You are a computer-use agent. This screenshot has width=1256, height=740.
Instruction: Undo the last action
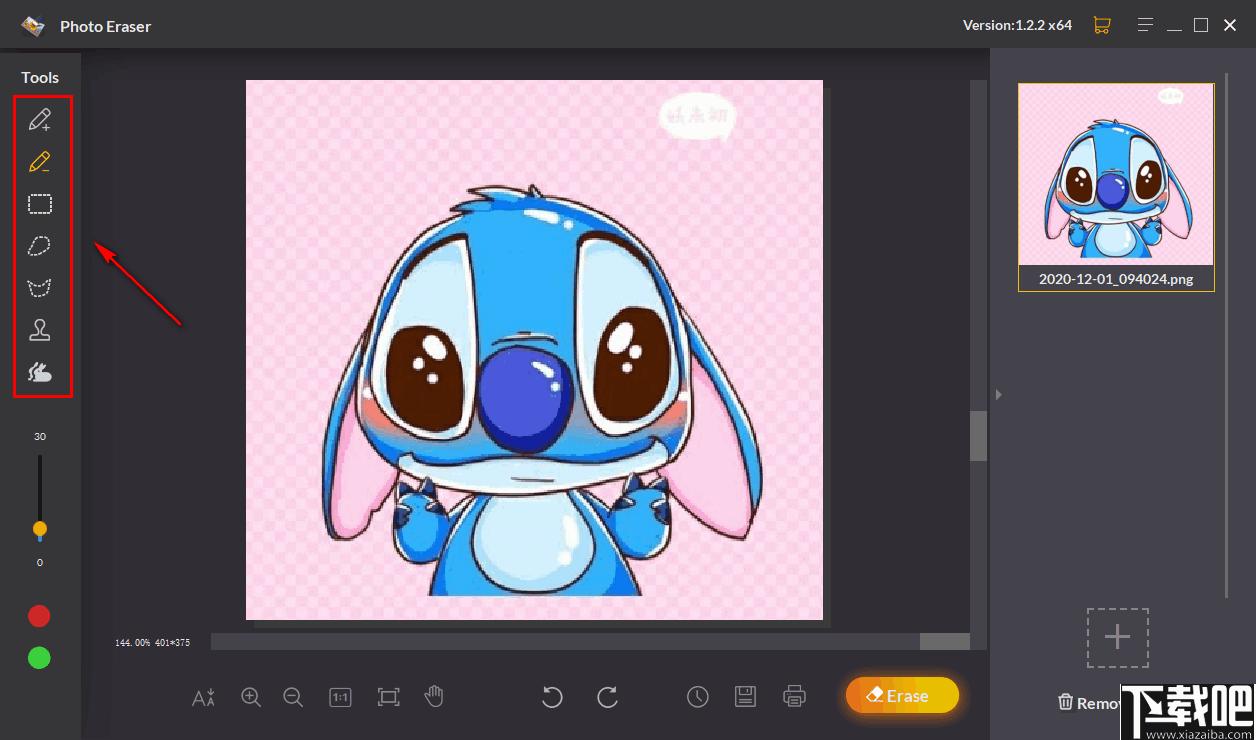click(552, 697)
